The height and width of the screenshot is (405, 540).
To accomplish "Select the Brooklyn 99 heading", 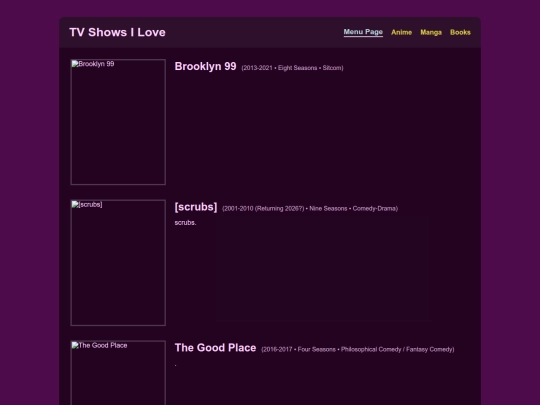I will [x=206, y=66].
